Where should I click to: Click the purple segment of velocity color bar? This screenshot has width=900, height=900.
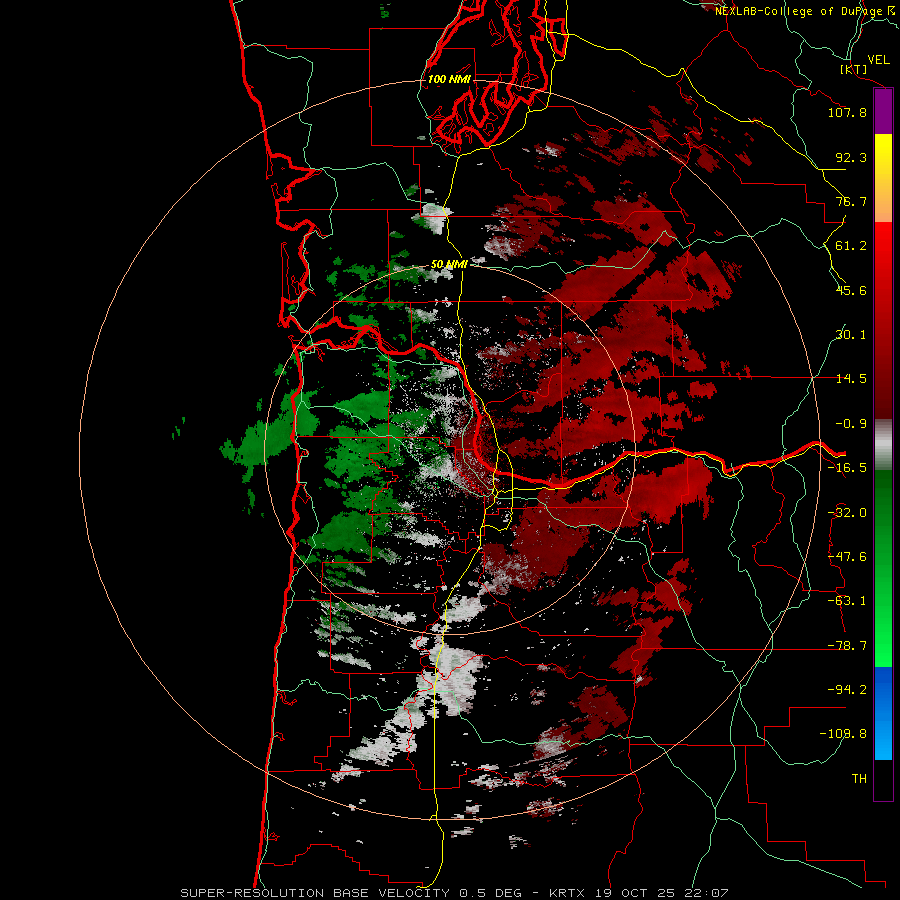point(883,112)
